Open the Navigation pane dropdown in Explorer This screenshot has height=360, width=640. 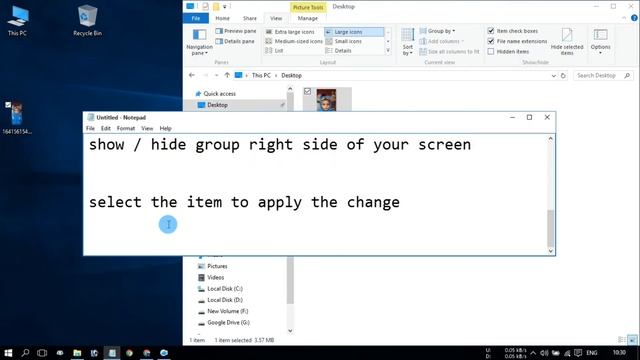(x=199, y=42)
